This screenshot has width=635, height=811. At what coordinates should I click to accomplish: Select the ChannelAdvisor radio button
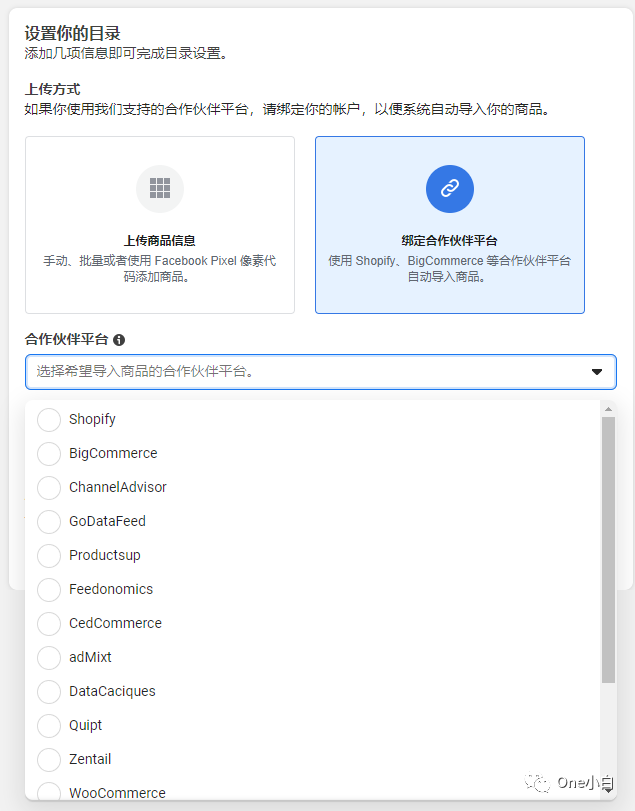[x=49, y=488]
